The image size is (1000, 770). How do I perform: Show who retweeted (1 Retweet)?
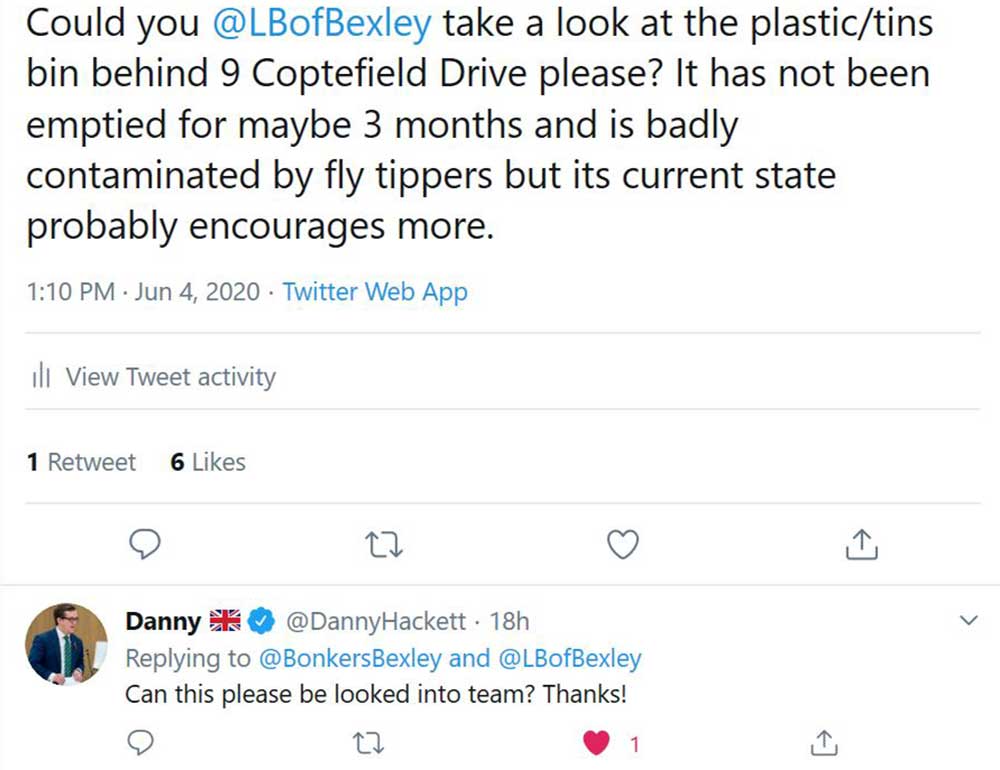coord(82,462)
